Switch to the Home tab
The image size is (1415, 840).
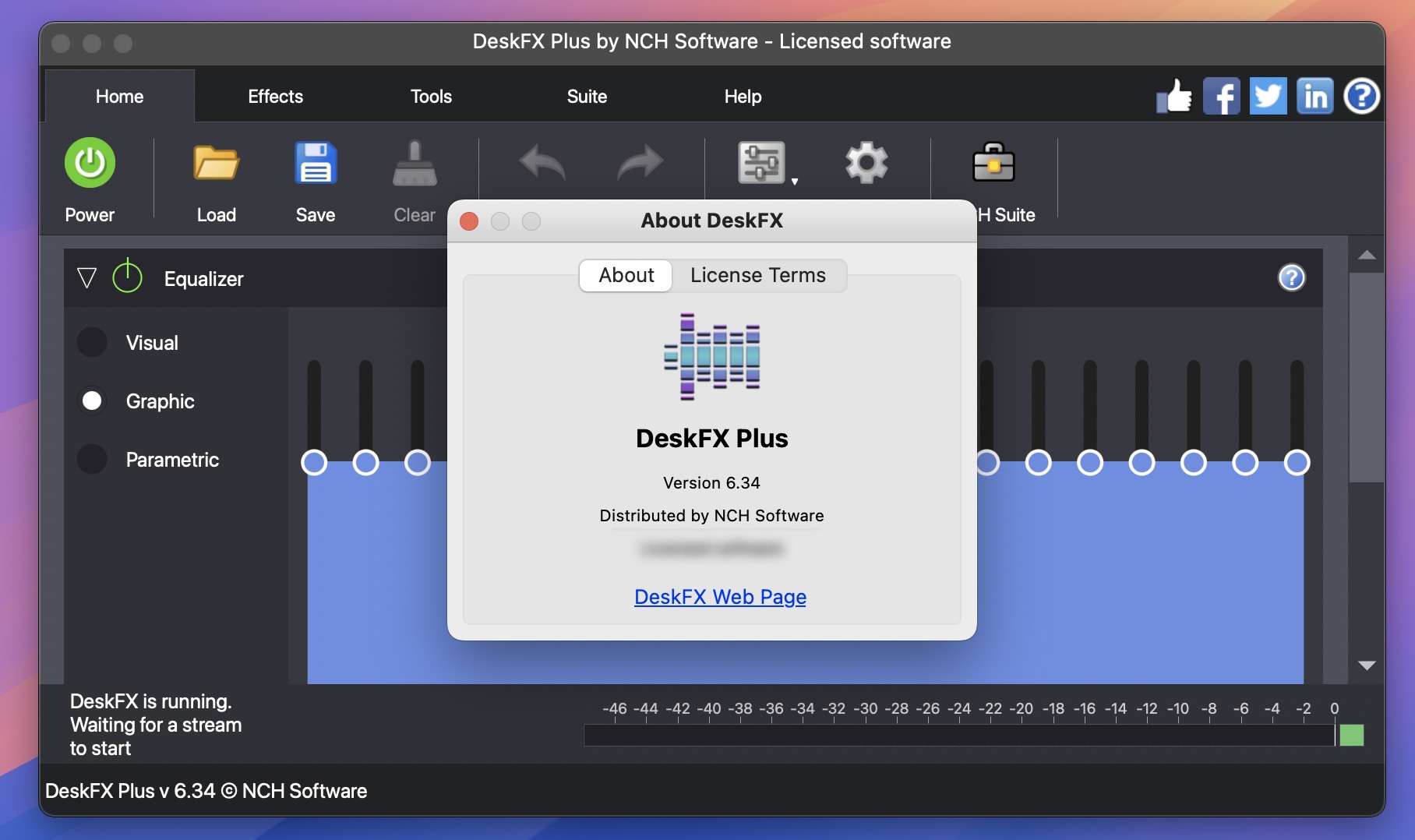point(120,97)
